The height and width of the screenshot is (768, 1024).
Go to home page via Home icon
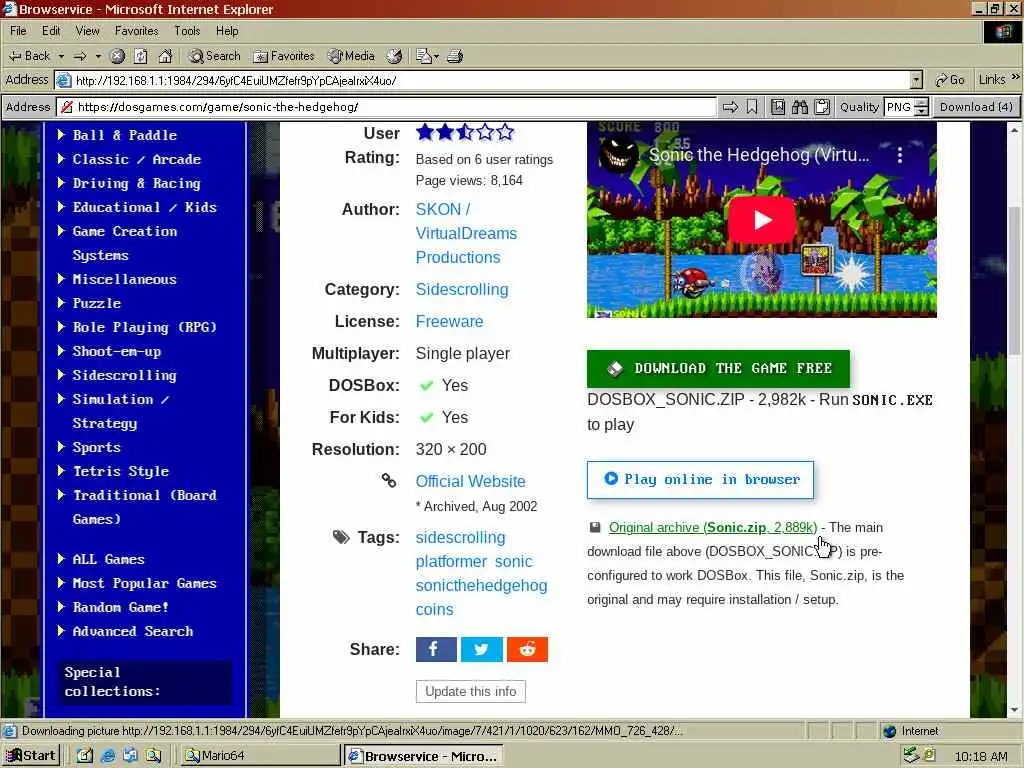click(165, 56)
